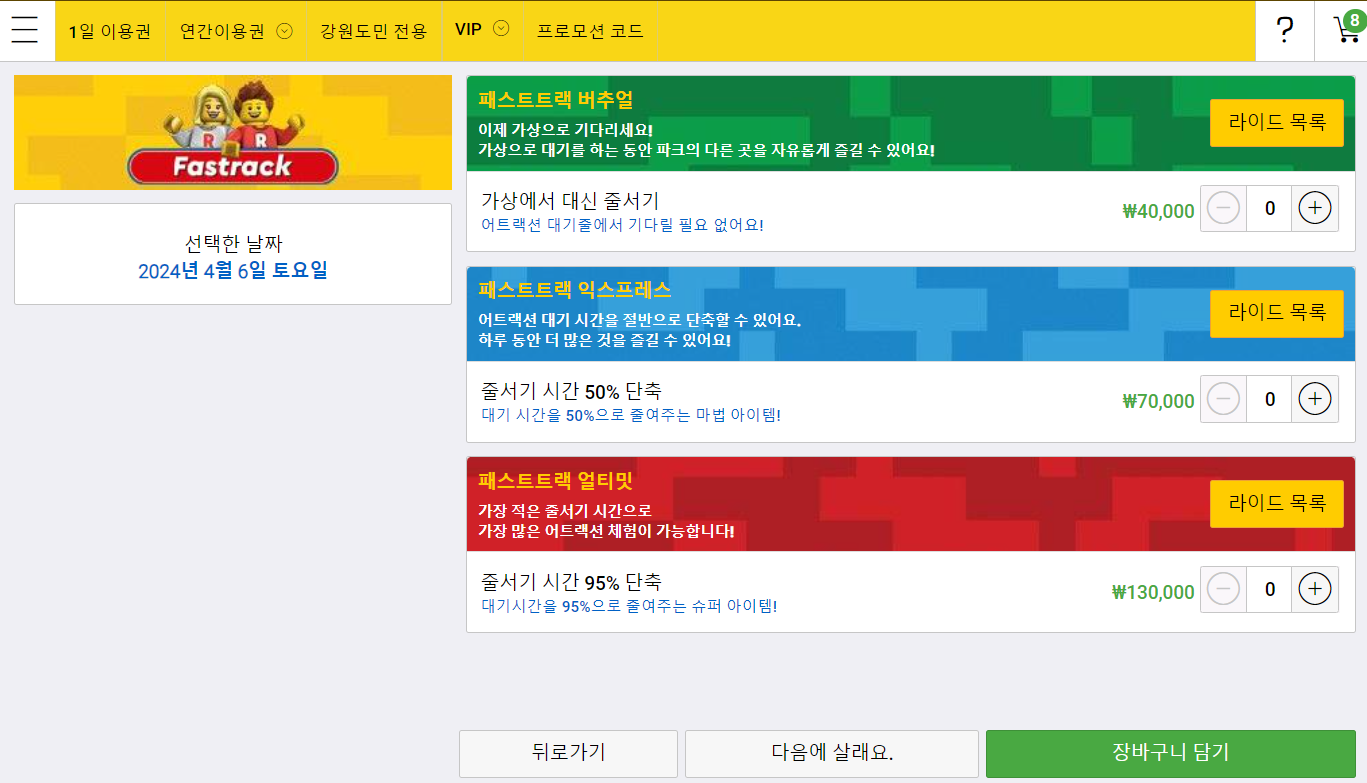Open ride list for 패스트트랙 익스프레스
1367x783 pixels.
[x=1276, y=313]
